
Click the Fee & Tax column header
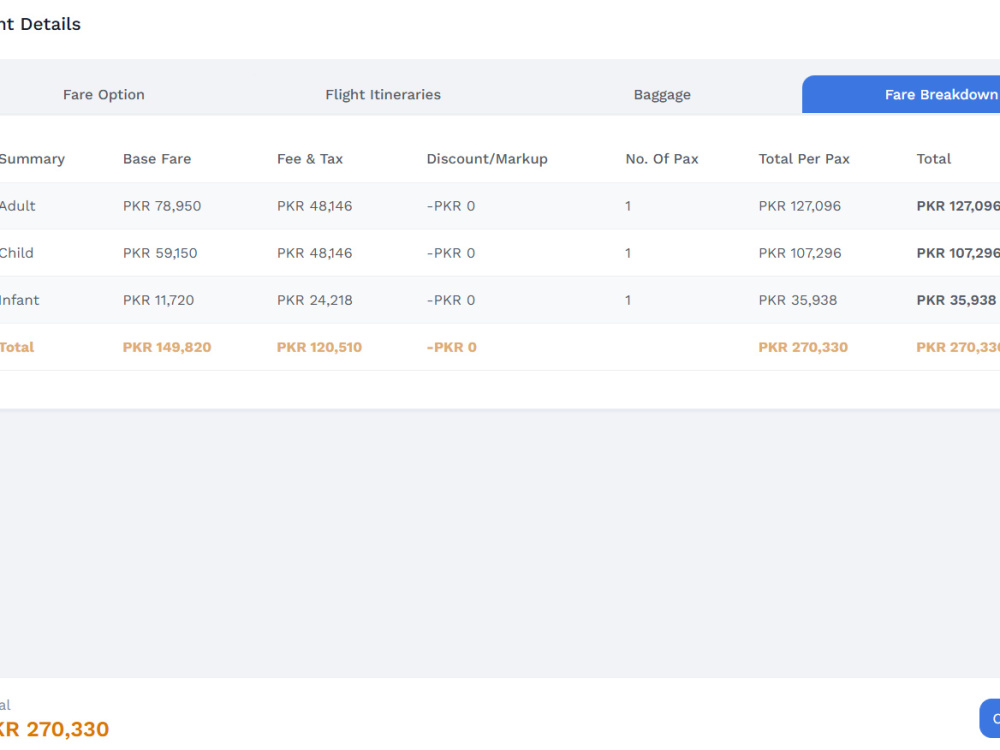click(x=310, y=159)
